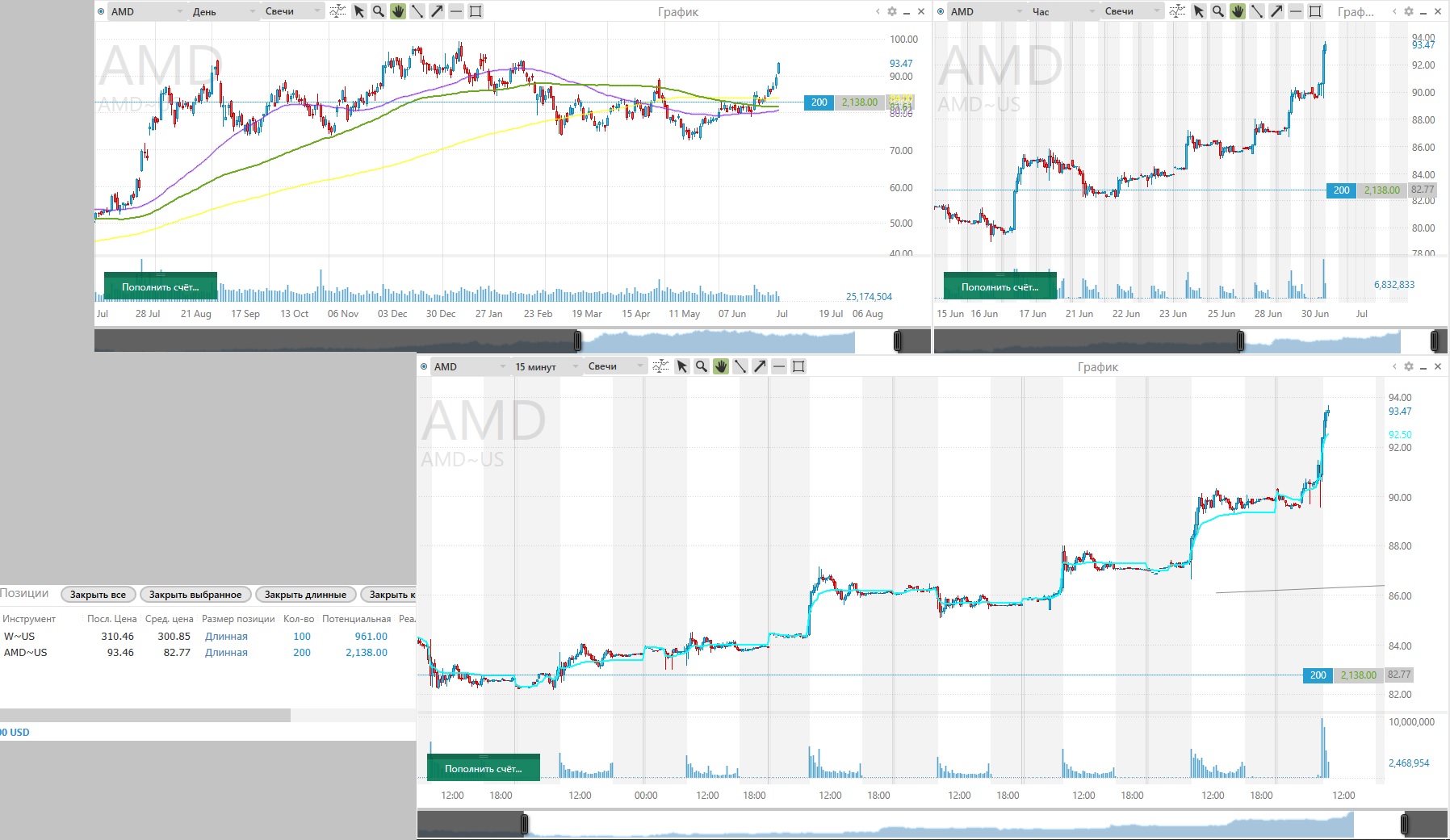Screen dimensions: 1450x840
Task: Toggle link radio button in daily chart
Action: coord(101,11)
